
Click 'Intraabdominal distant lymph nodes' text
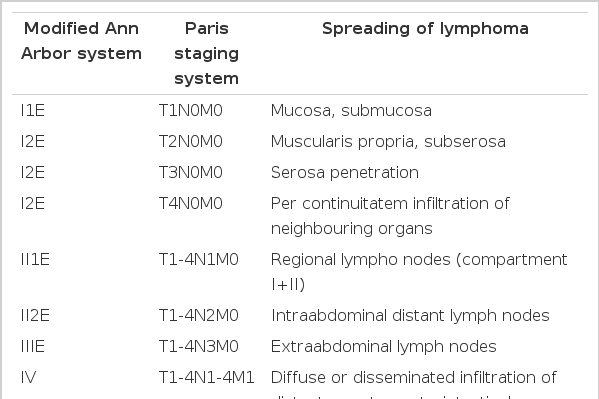410,316
